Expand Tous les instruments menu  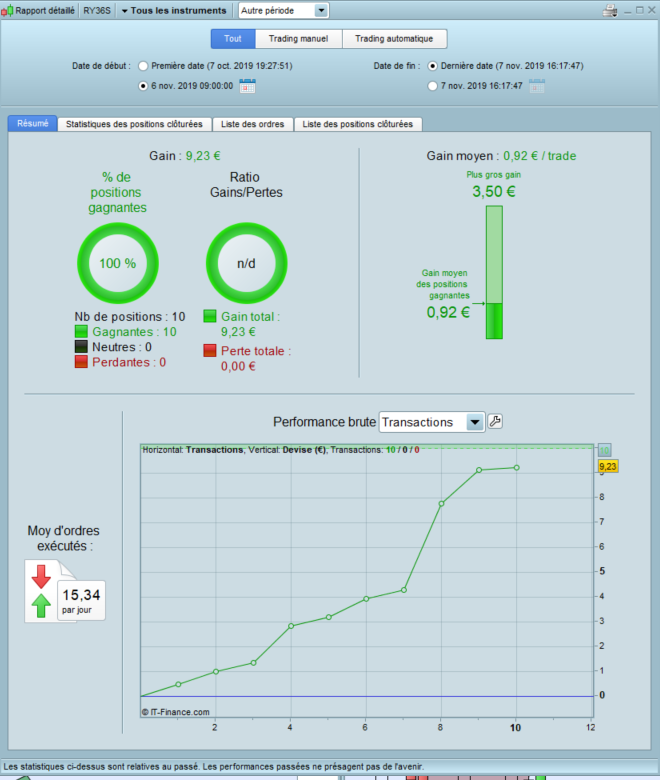174,10
